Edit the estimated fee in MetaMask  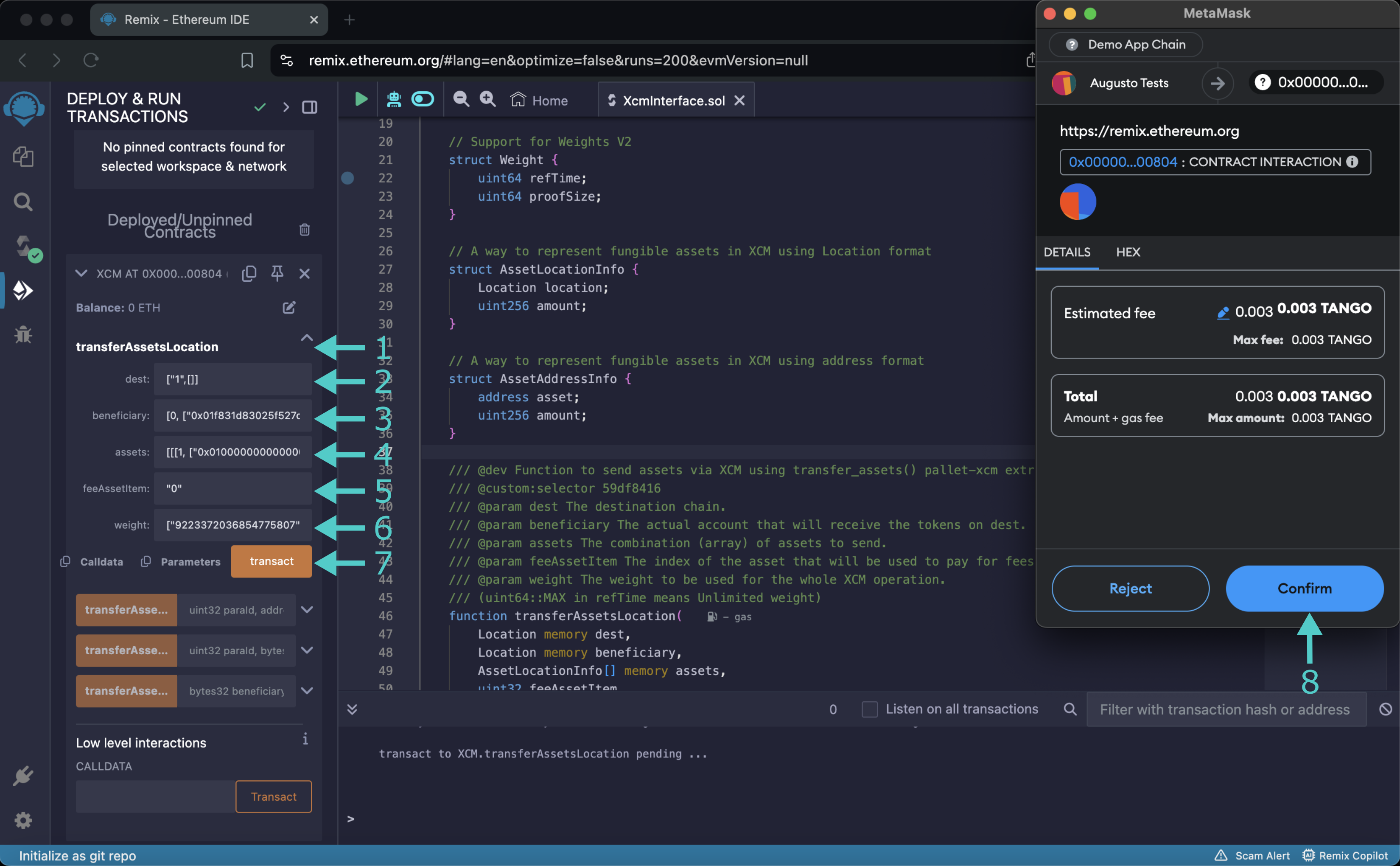1223,312
